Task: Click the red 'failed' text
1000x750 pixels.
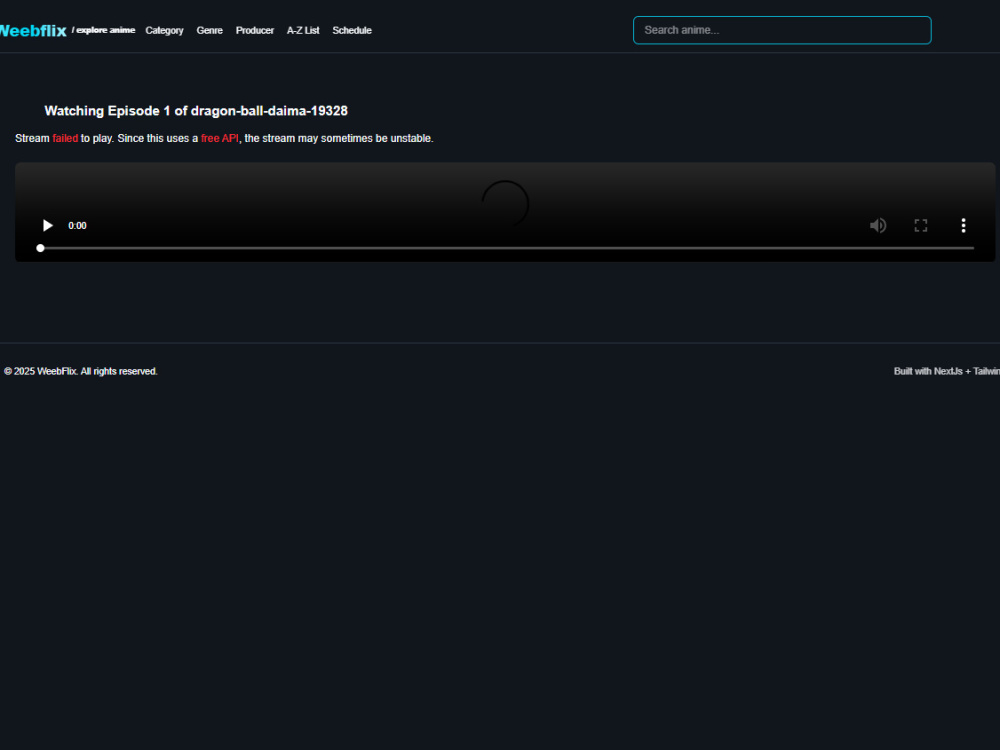Action: point(65,138)
